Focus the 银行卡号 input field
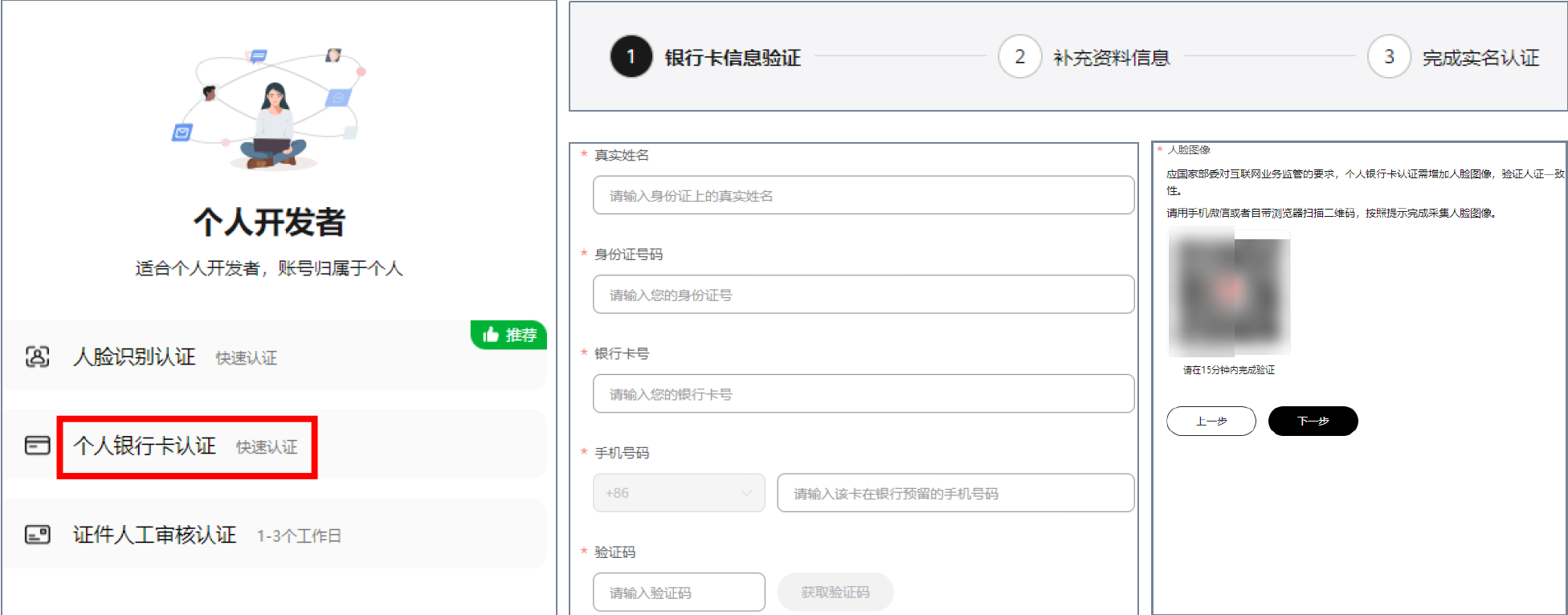Image resolution: width=1568 pixels, height=615 pixels. 864,394
